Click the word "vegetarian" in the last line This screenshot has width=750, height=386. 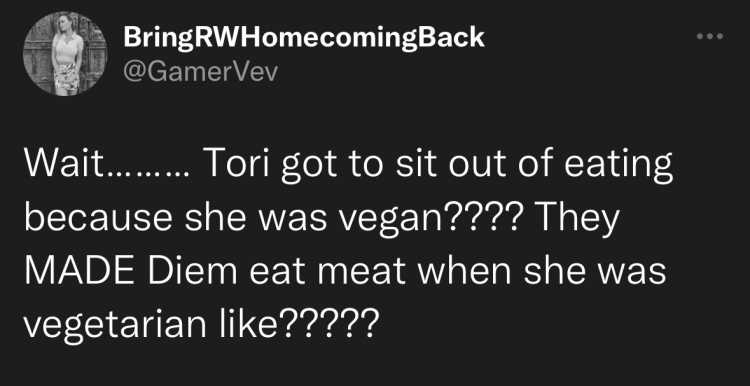[114, 324]
